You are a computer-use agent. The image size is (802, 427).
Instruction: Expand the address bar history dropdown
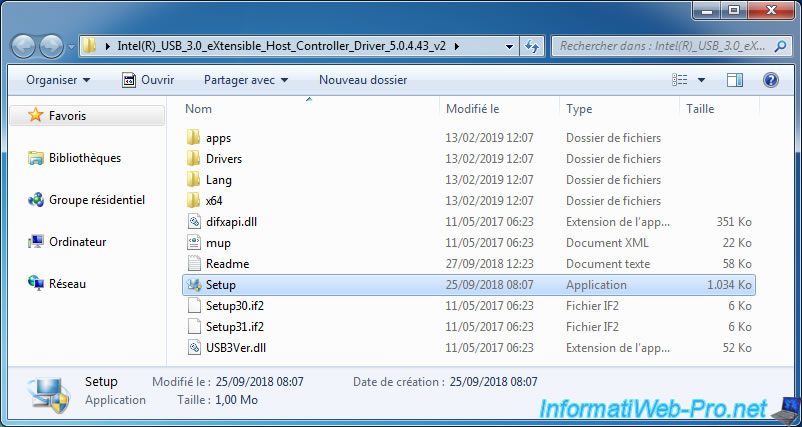click(509, 46)
